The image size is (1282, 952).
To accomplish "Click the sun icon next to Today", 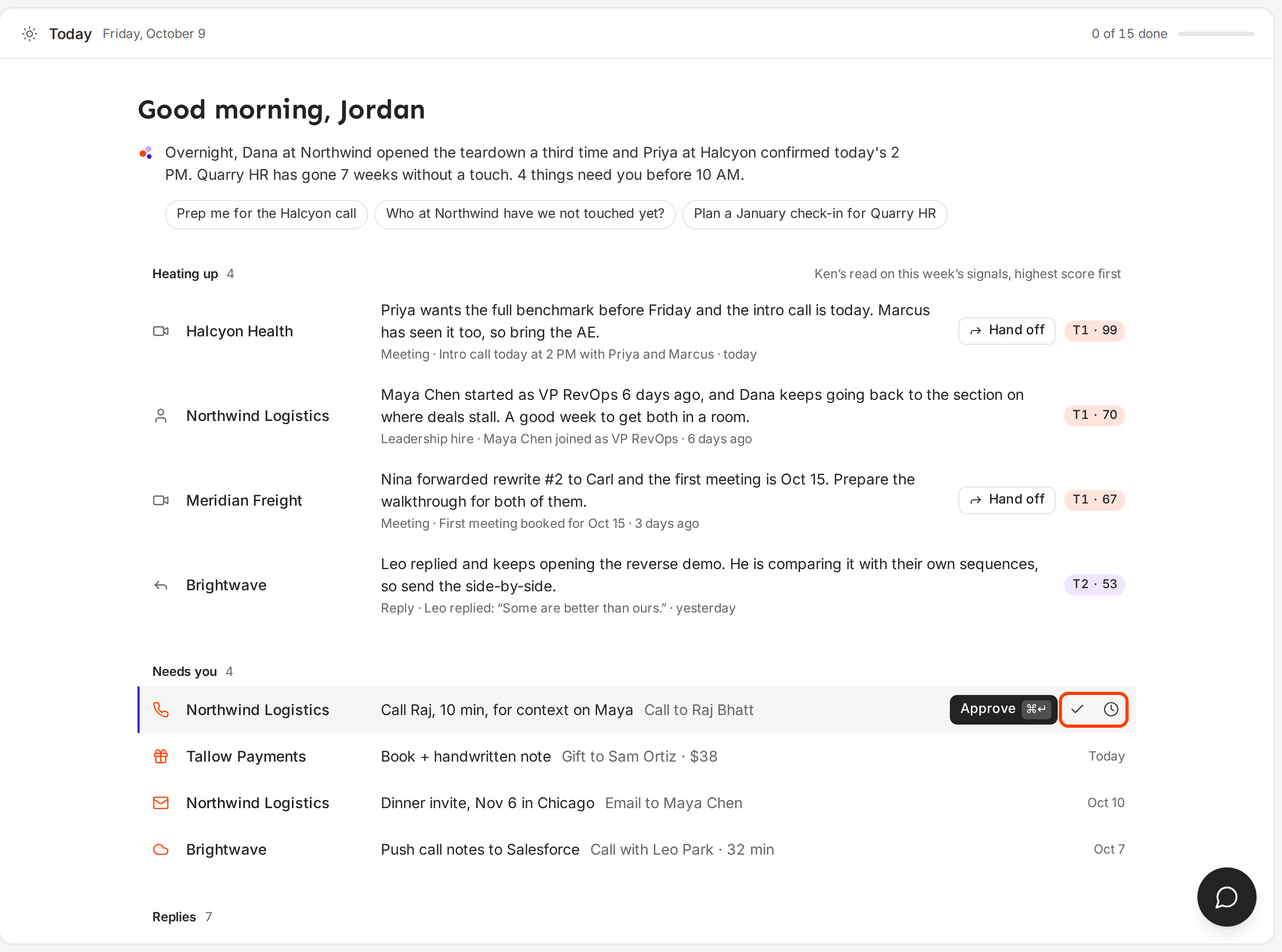I will click(x=30, y=34).
